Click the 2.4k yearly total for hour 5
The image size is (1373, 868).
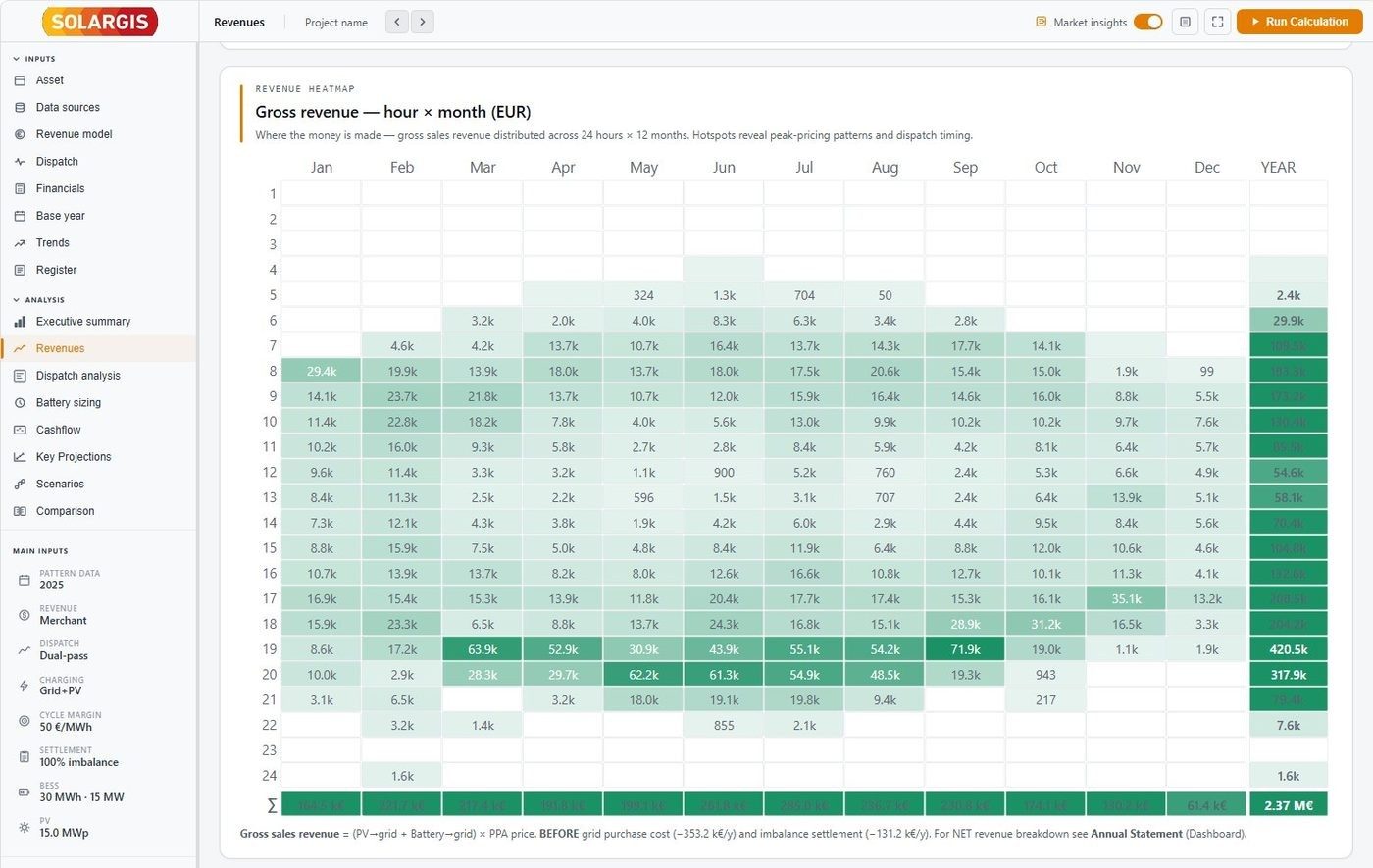pyautogui.click(x=1288, y=295)
